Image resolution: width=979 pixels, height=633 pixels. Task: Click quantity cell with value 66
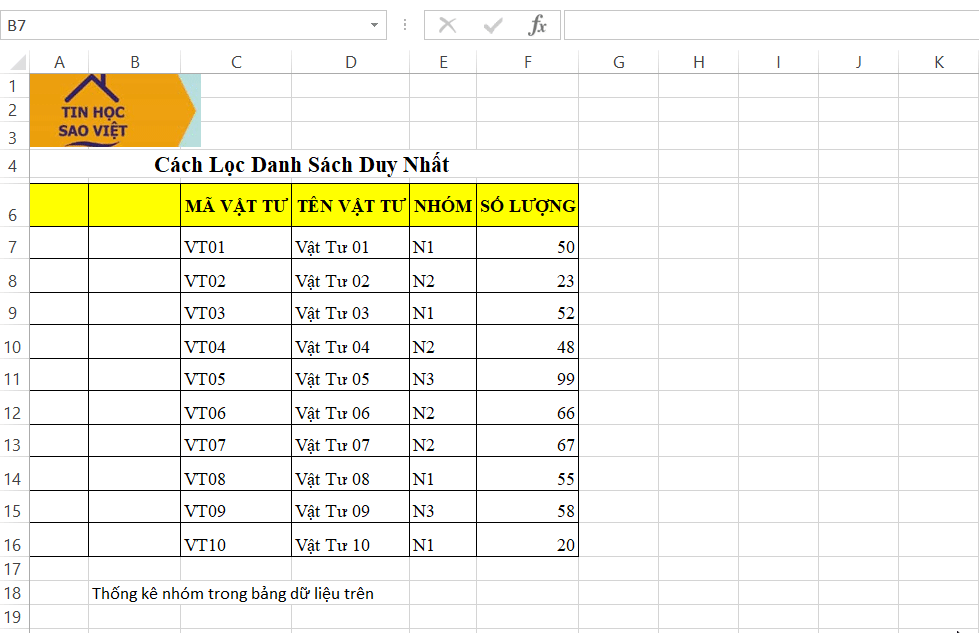(x=528, y=408)
